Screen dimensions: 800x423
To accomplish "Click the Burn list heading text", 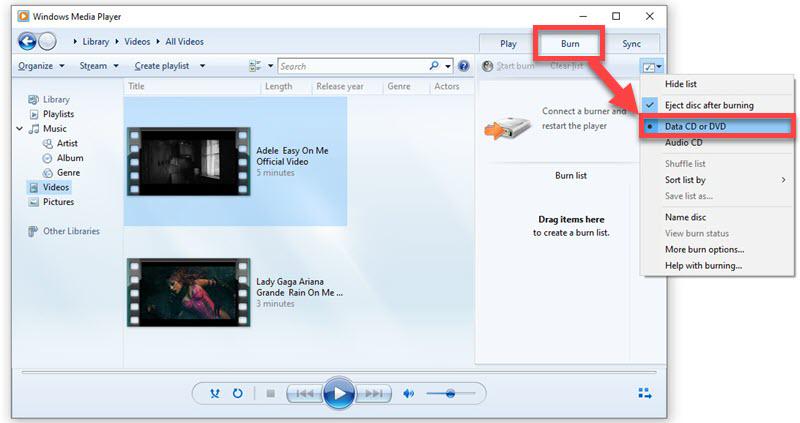I will pyautogui.click(x=571, y=176).
